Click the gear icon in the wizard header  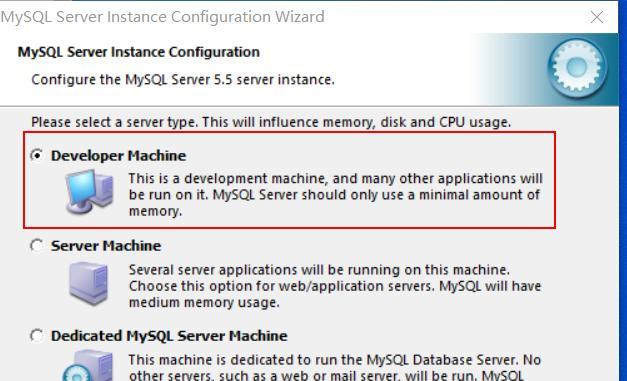pyautogui.click(x=577, y=68)
